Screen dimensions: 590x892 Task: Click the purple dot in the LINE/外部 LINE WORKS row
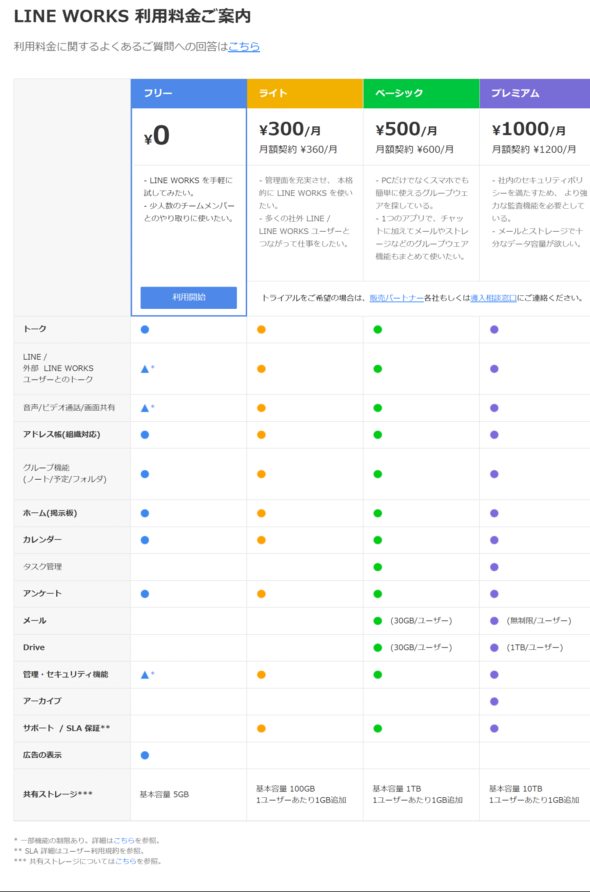494,369
